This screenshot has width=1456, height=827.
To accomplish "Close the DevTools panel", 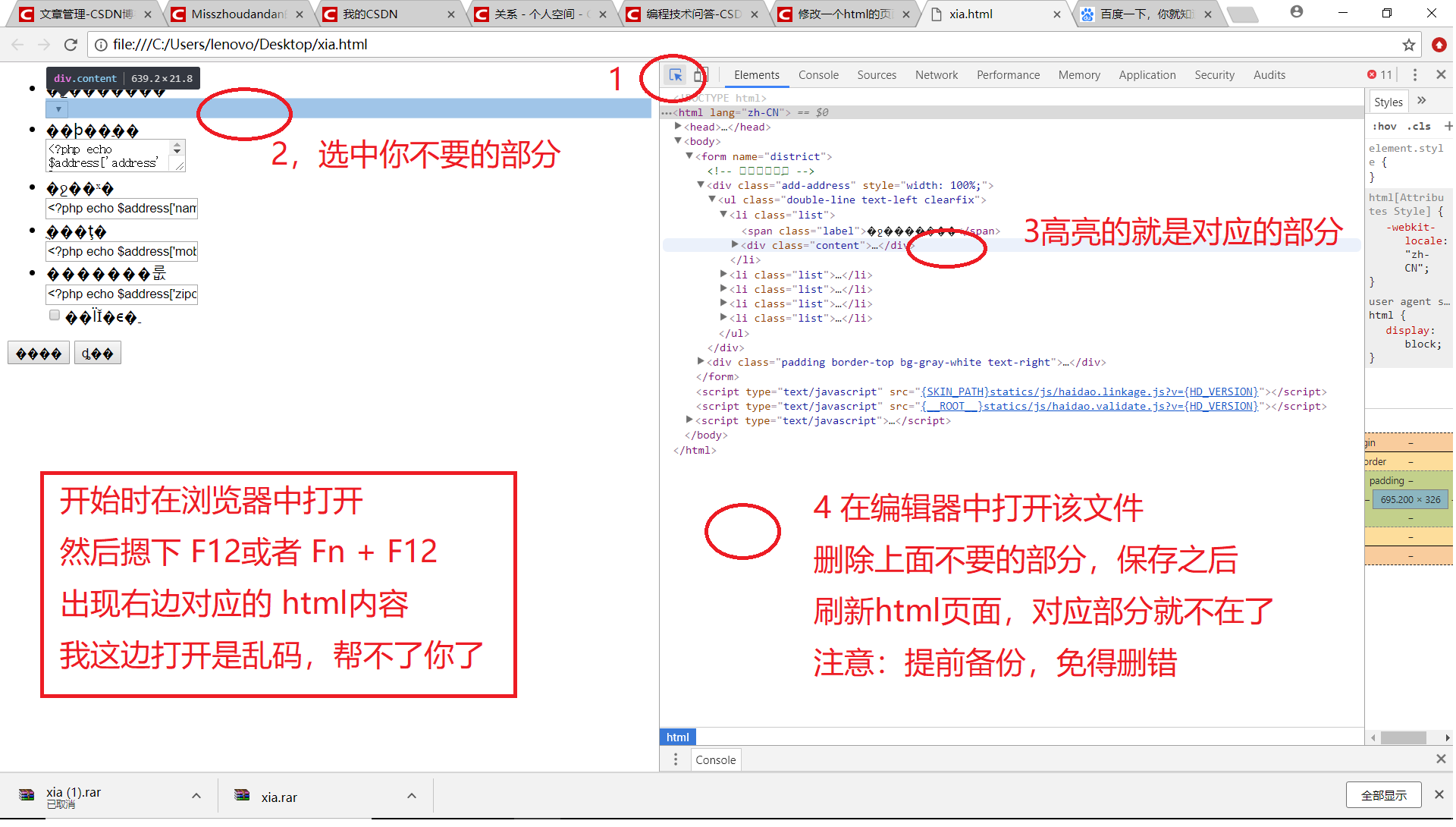I will (1441, 75).
